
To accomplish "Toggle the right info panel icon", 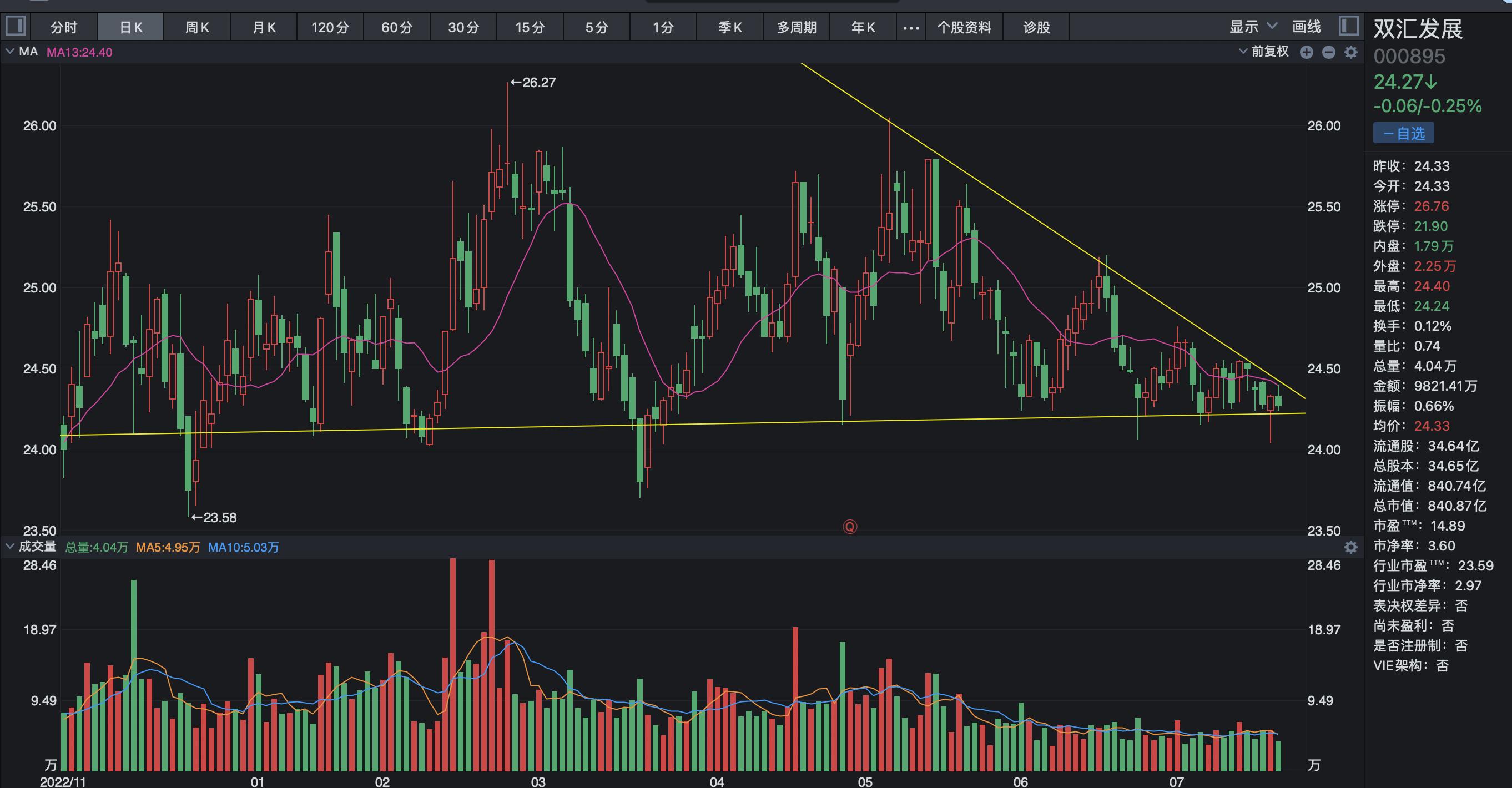I will point(1349,27).
